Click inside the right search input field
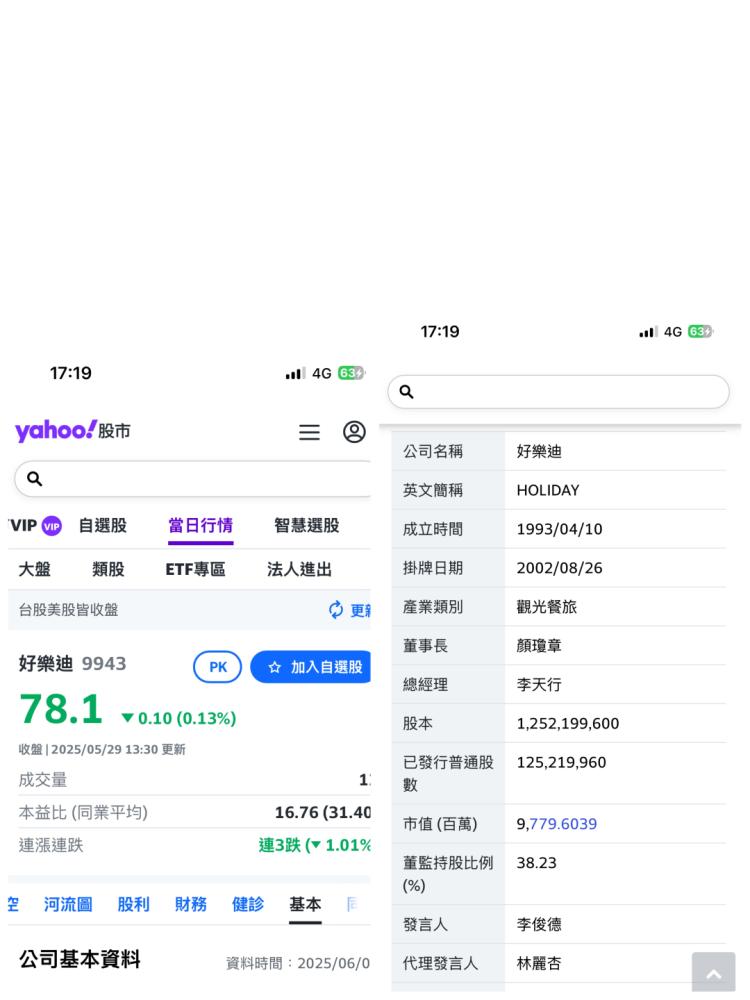This screenshot has height=1000, width=750. point(558,392)
